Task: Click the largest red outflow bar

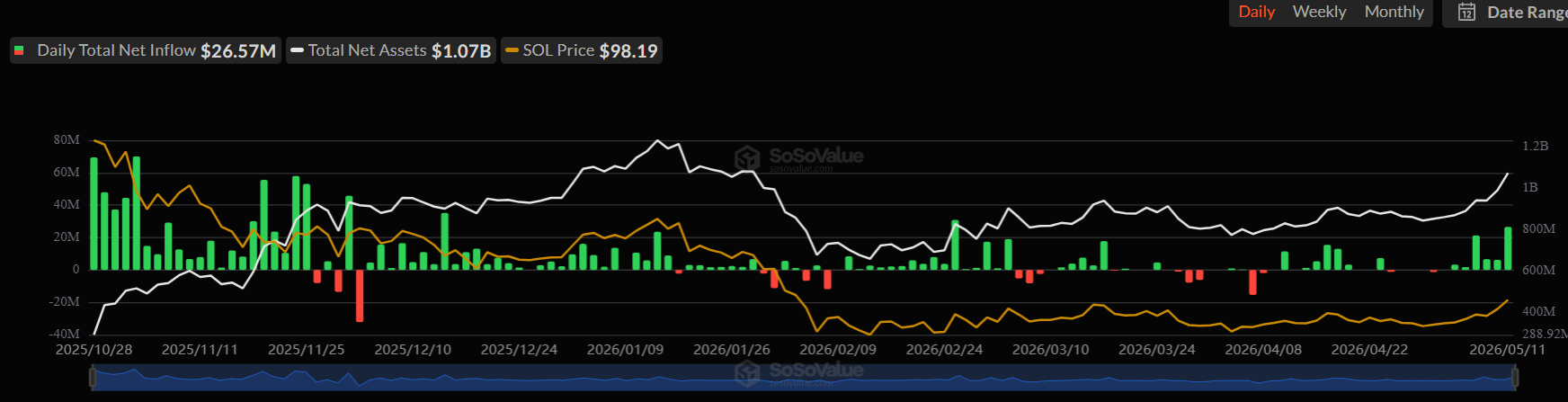Action: click(x=360, y=295)
